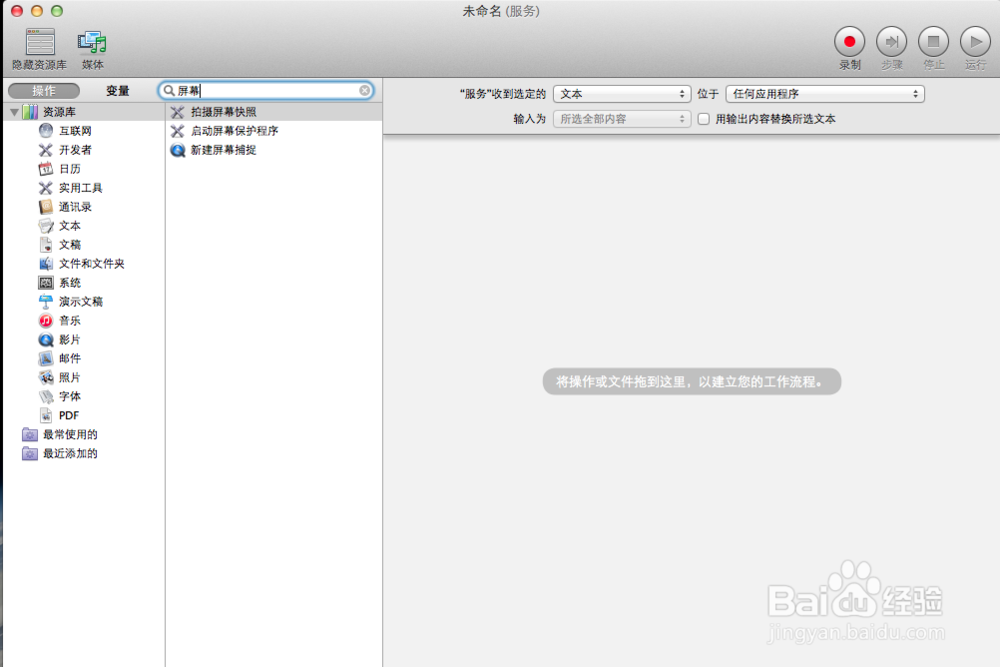
Task: Enable 用输出内容替换所选文本 checkbox
Action: [703, 119]
